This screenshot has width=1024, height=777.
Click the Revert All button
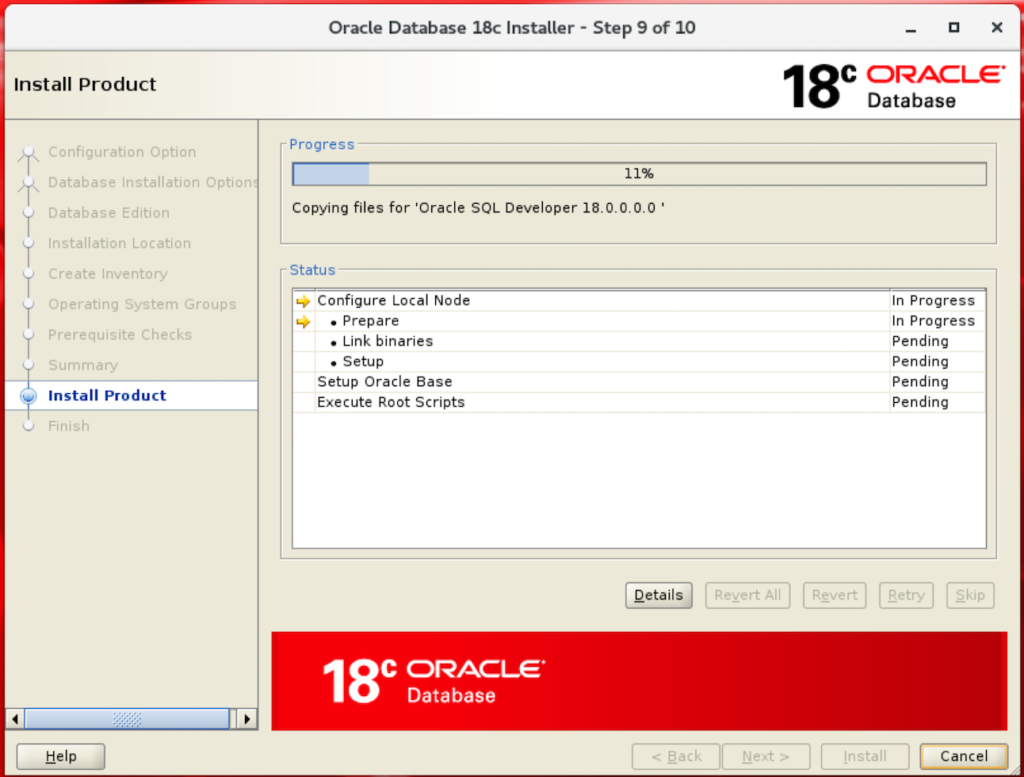[747, 595]
